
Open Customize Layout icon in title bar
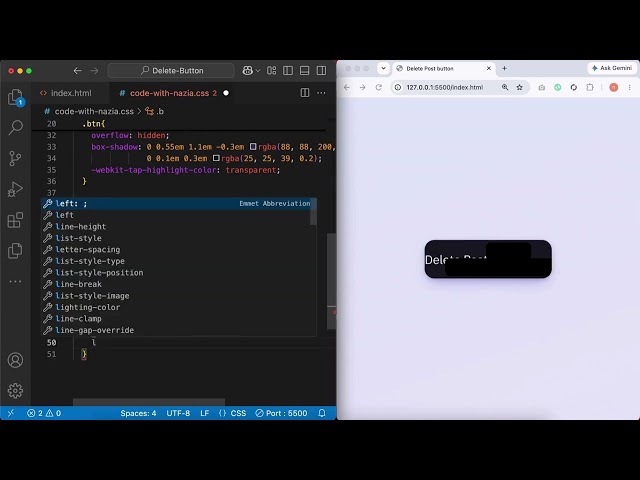pyautogui.click(x=271, y=71)
